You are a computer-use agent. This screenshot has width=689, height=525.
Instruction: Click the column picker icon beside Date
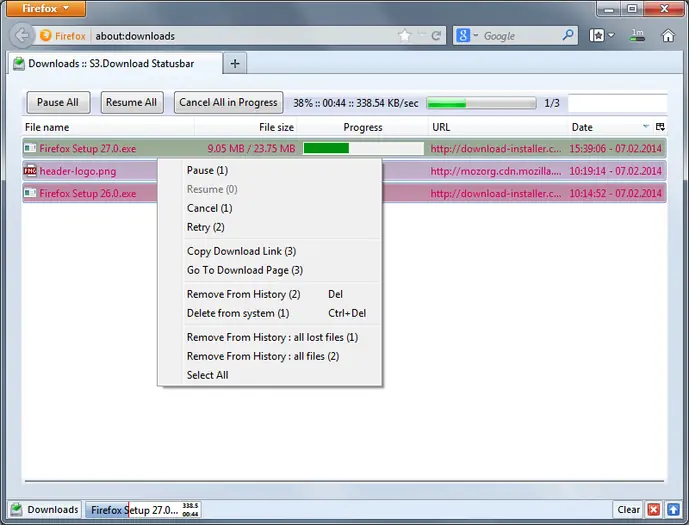[660, 127]
